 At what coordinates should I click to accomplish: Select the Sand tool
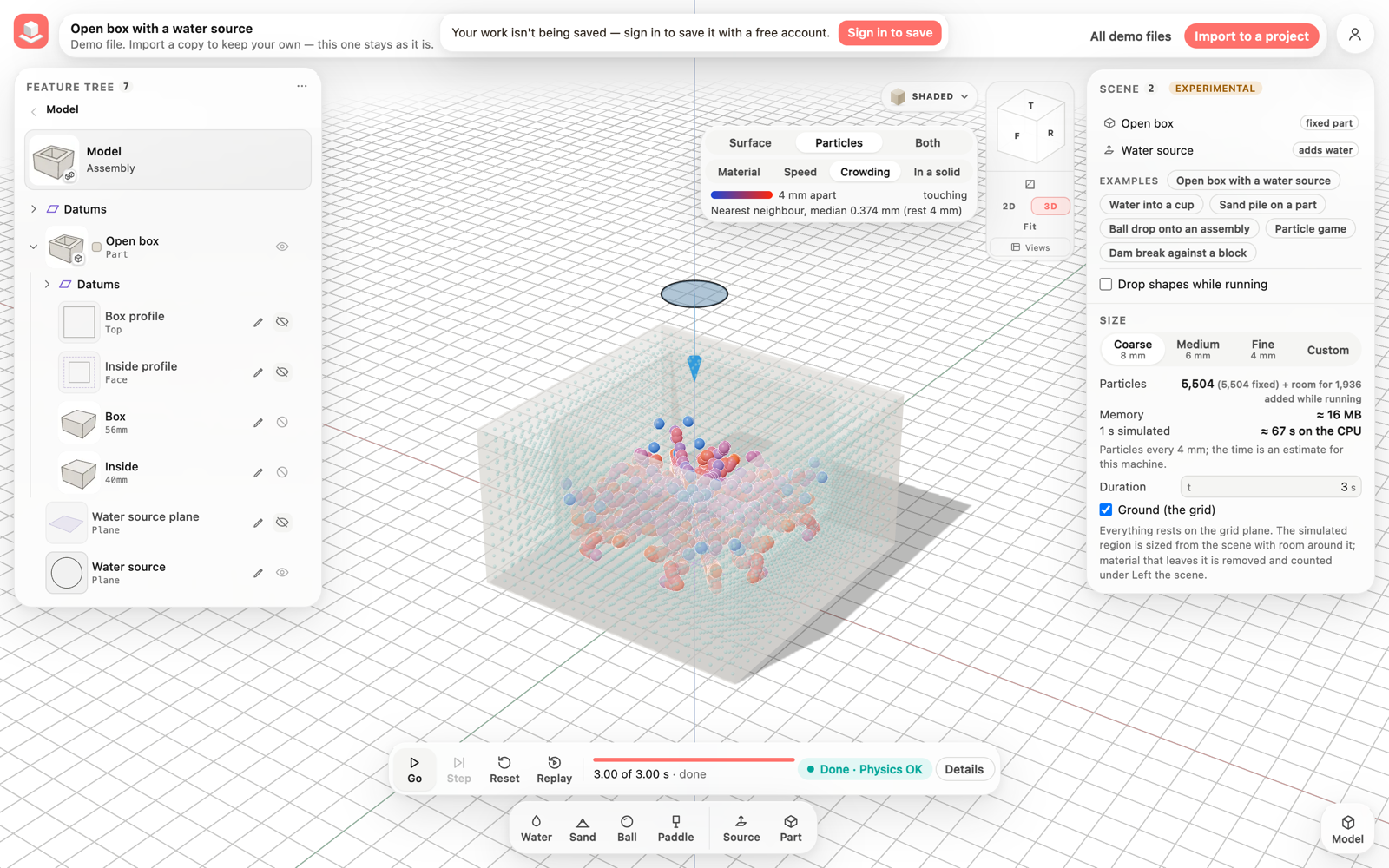[x=583, y=829]
